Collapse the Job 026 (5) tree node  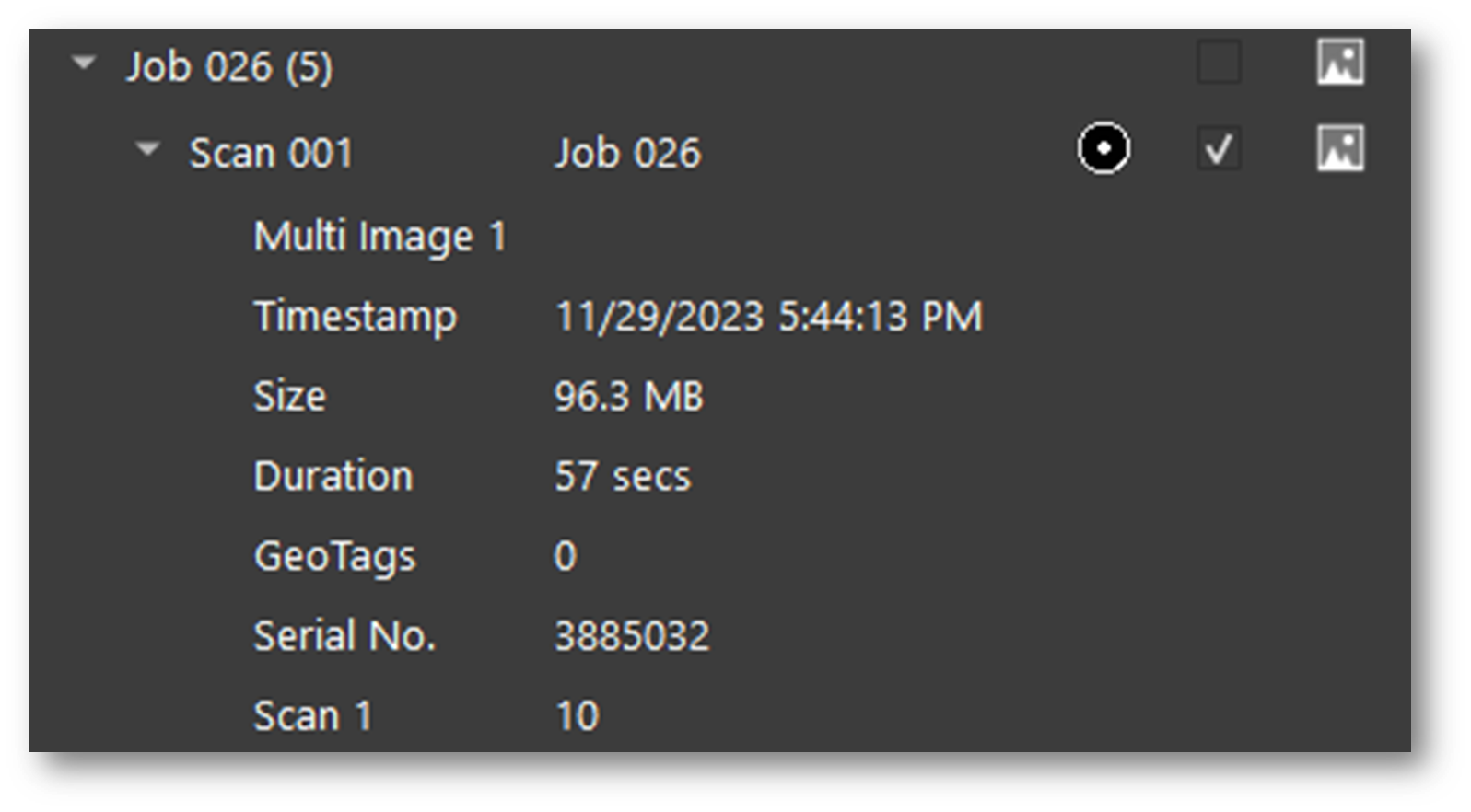tap(85, 64)
